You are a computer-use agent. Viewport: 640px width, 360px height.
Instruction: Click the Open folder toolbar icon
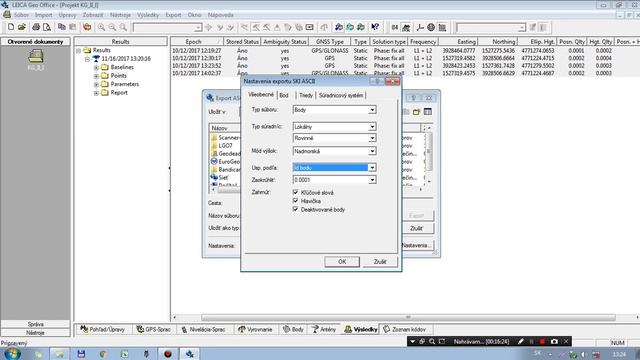[22, 27]
